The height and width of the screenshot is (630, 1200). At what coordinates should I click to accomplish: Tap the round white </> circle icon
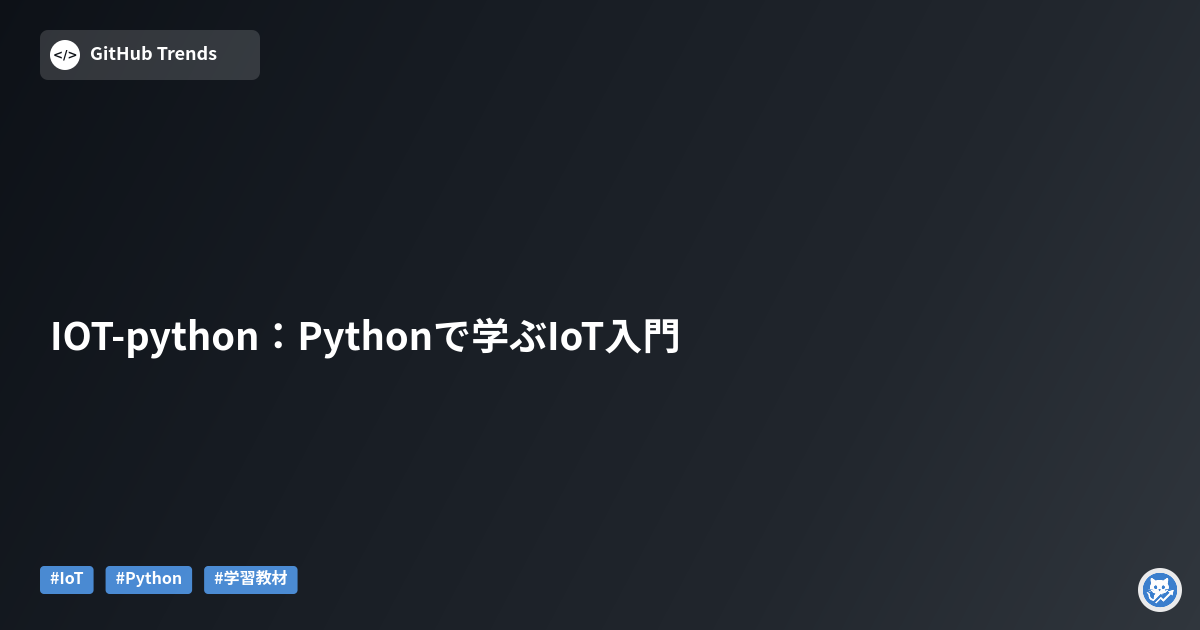65,55
